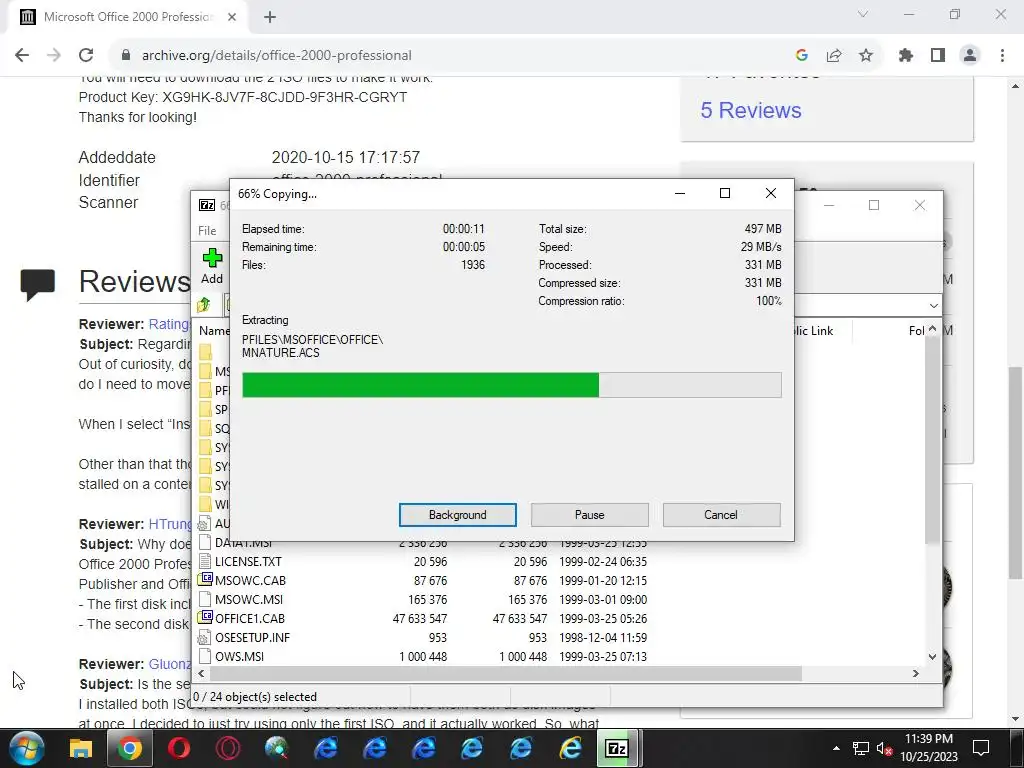The image size is (1024, 768).
Task: Bookmark this page with star icon
Action: coord(866,56)
